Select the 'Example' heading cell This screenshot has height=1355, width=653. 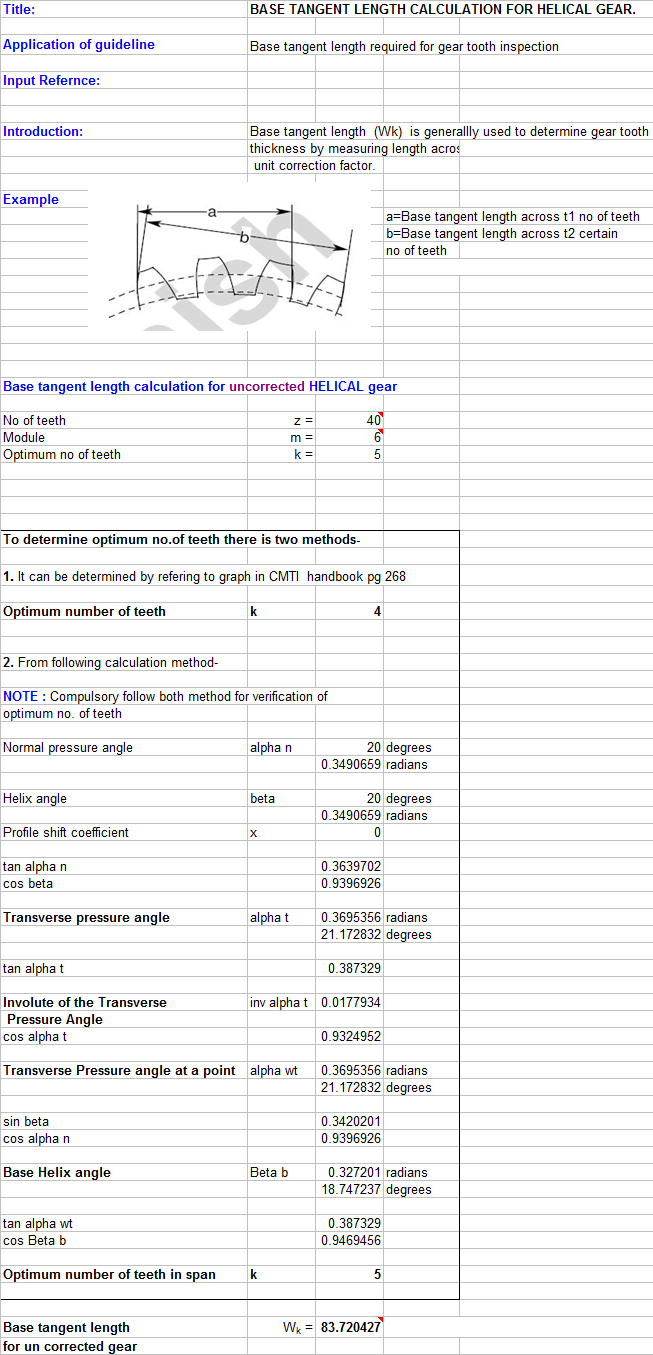31,199
